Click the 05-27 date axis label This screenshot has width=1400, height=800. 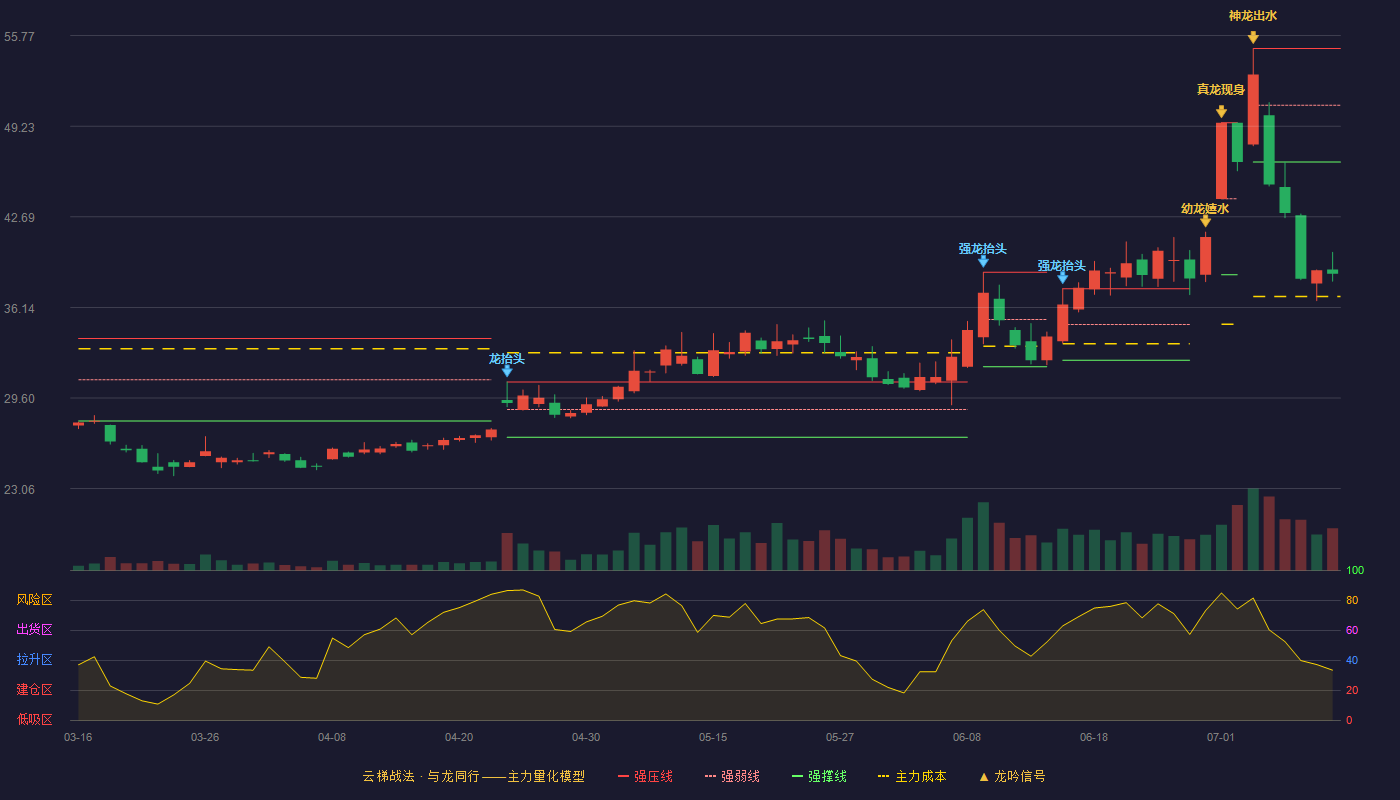tap(840, 737)
